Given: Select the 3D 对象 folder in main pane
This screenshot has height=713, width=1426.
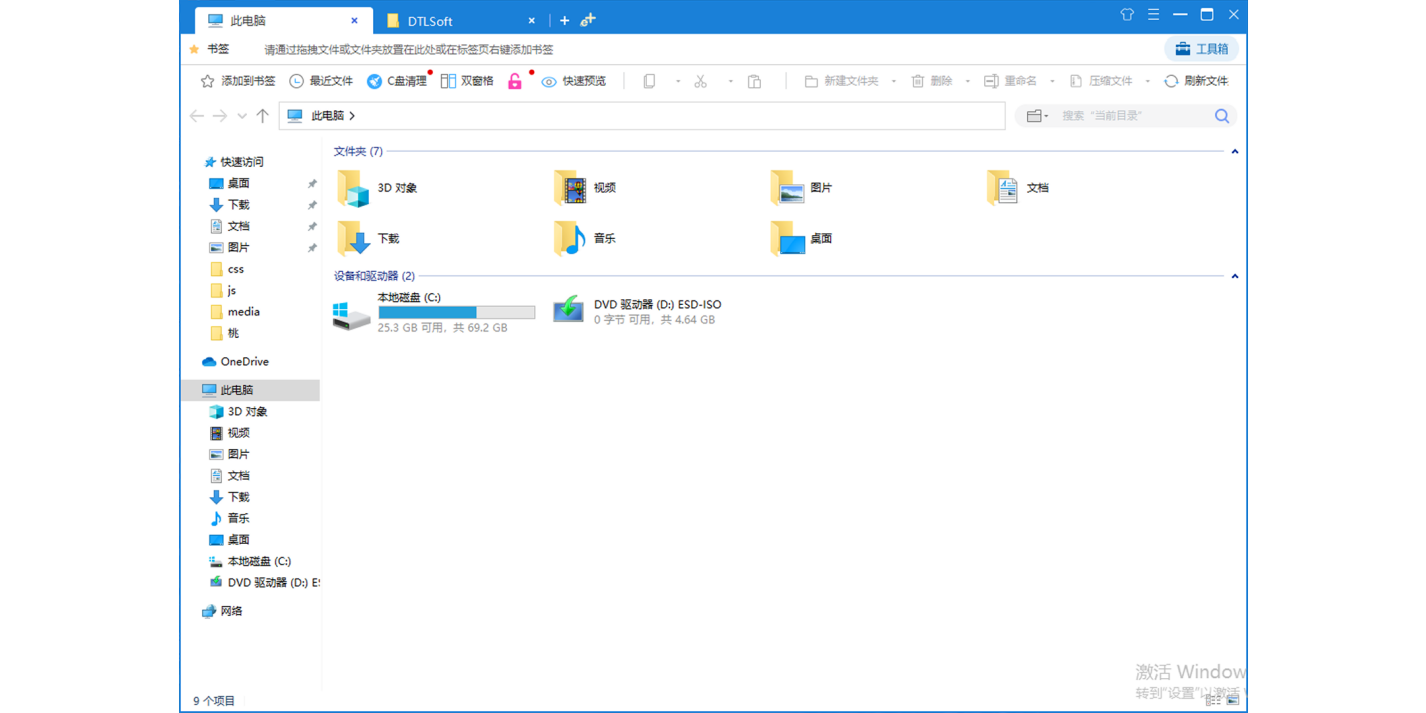Looking at the screenshot, I should 378,188.
